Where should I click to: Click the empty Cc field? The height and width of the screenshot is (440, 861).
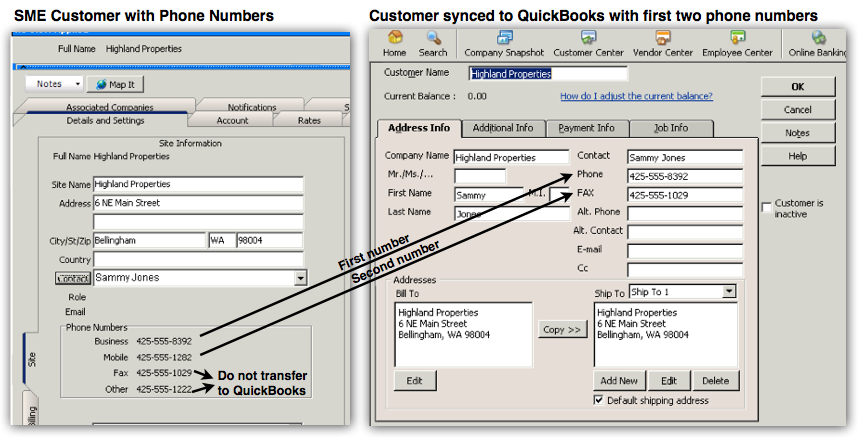(x=685, y=270)
